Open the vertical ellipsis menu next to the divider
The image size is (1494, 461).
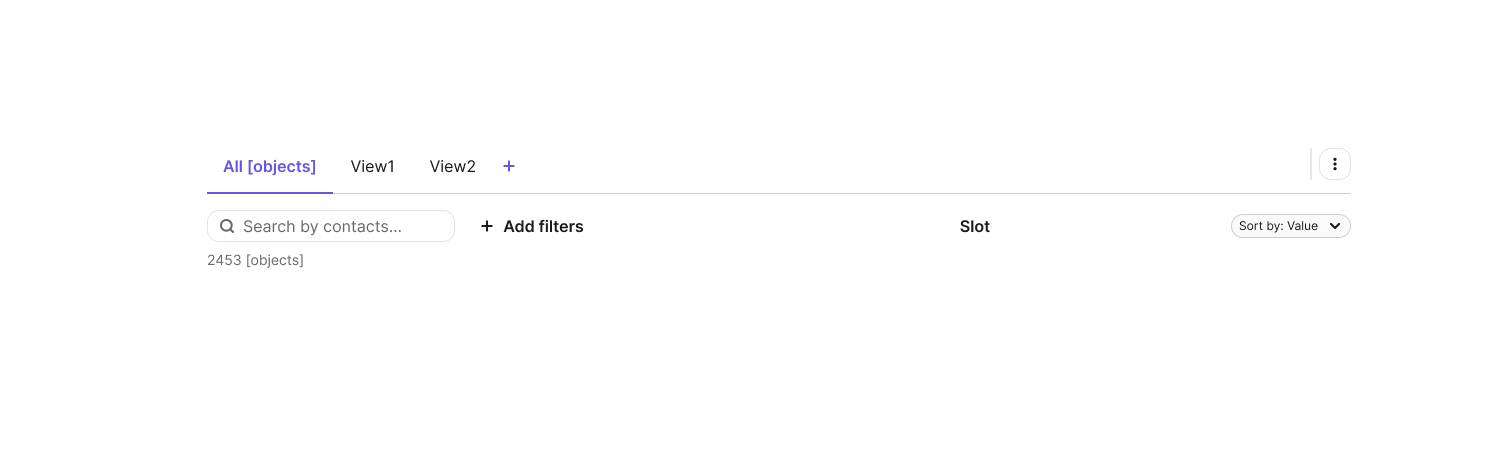coord(1335,164)
